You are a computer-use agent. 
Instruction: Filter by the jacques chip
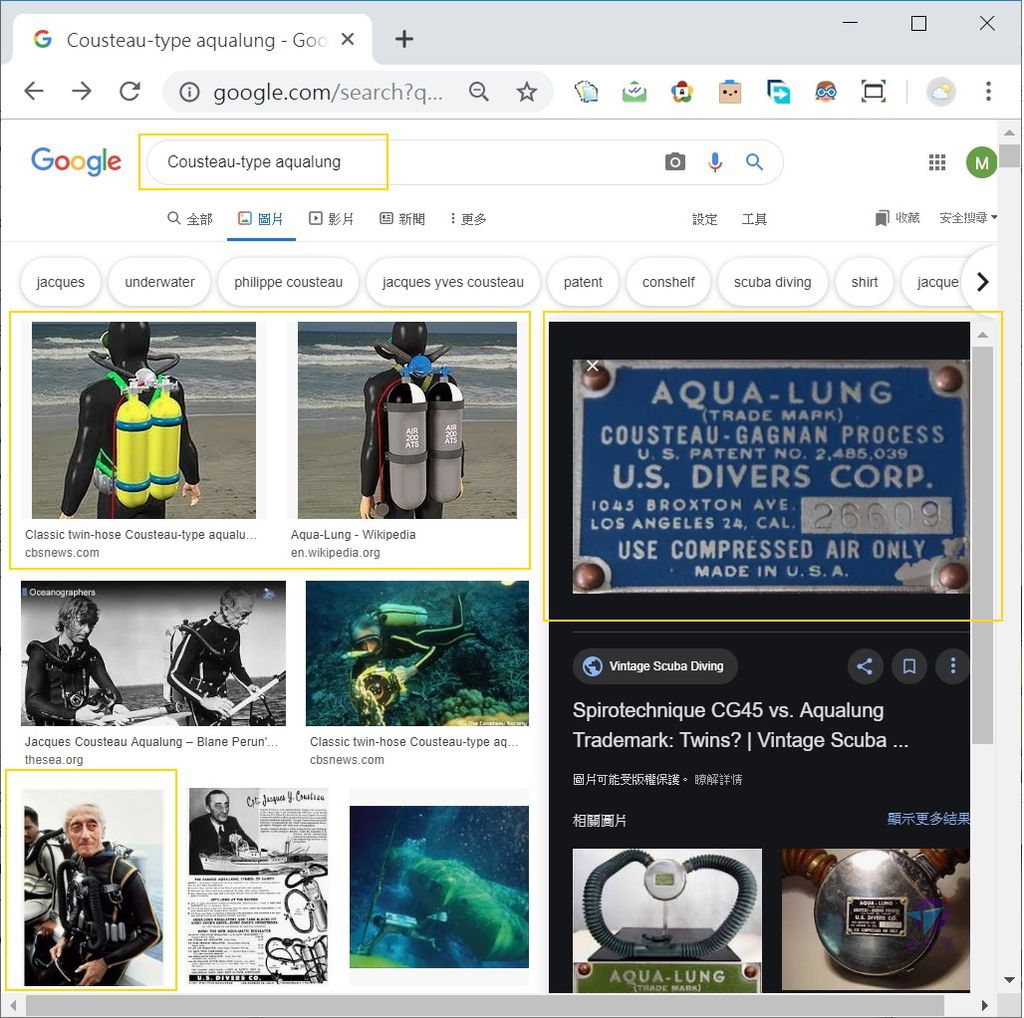61,282
